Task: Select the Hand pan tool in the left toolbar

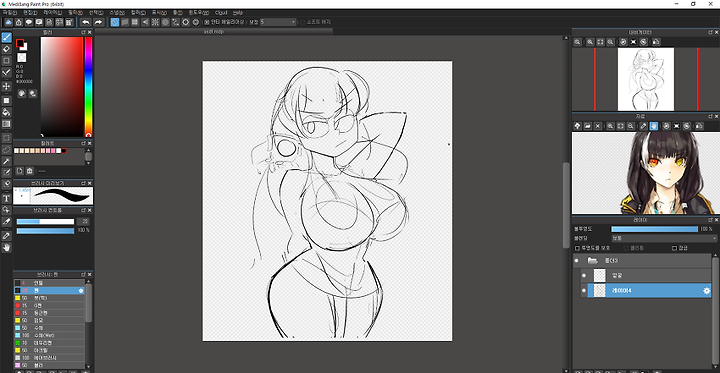Action: pyautogui.click(x=6, y=248)
